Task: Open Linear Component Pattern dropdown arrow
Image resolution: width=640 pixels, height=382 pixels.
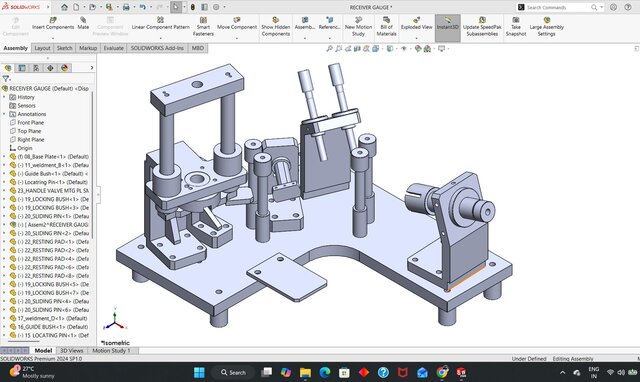Action: (160, 38)
